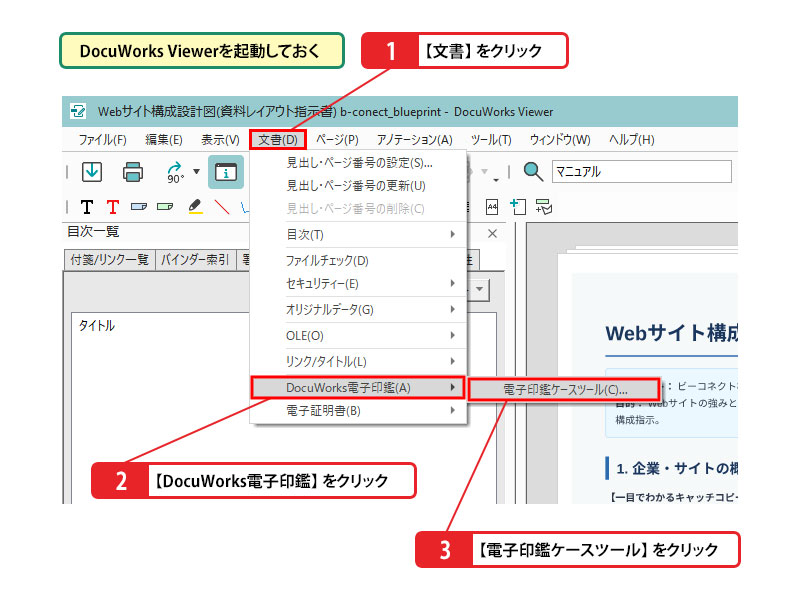
Task: Expand the セキュリティー(E) submenu
Action: tap(359, 284)
